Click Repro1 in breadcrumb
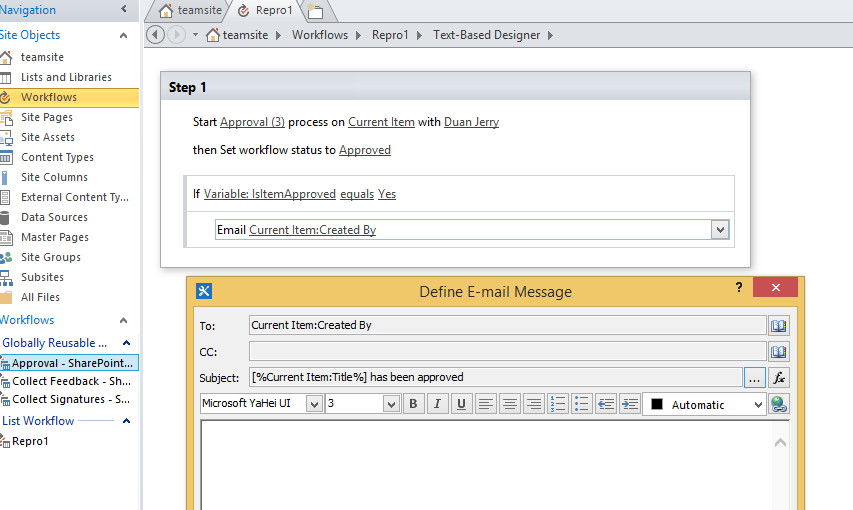The width and height of the screenshot is (853, 510). (x=390, y=35)
